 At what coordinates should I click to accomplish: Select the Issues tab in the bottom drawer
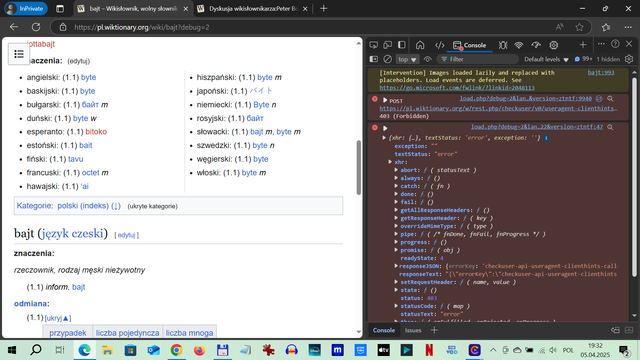click(413, 330)
